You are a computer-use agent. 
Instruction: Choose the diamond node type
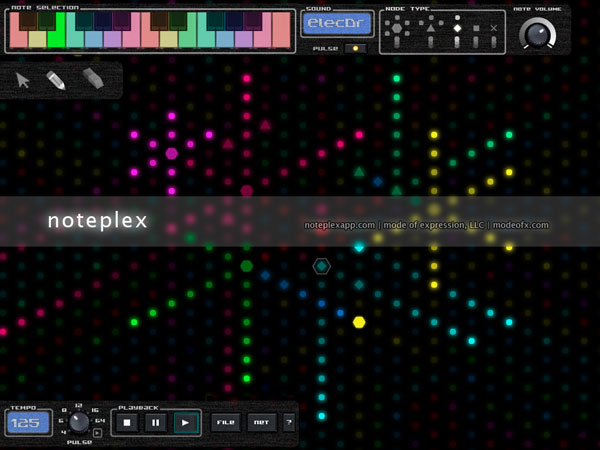coord(457,28)
